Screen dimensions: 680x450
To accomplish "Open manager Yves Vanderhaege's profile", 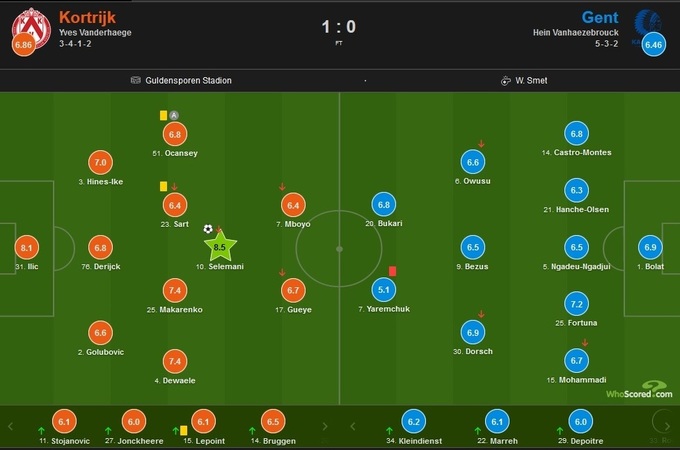I will pos(95,32).
